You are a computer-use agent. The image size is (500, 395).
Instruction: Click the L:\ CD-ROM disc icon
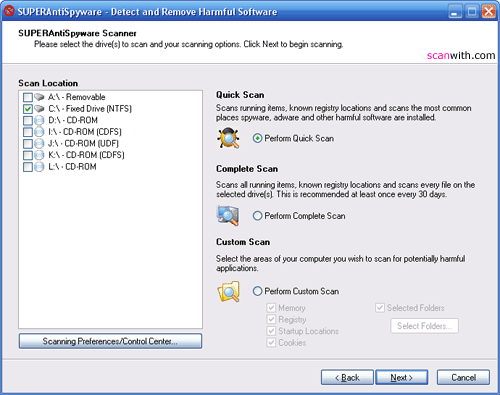39,167
